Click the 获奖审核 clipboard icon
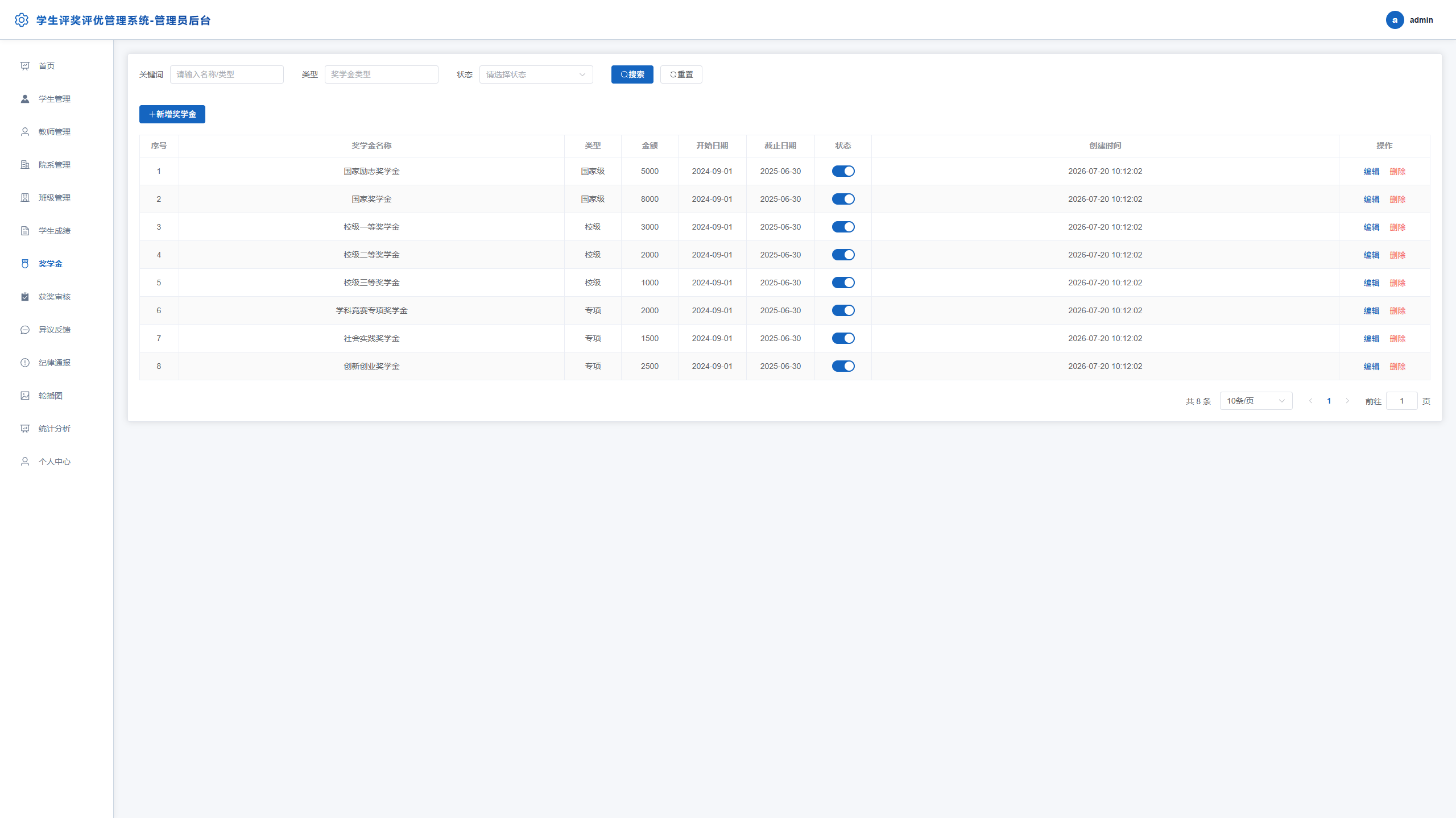The image size is (1456, 818). click(25, 297)
